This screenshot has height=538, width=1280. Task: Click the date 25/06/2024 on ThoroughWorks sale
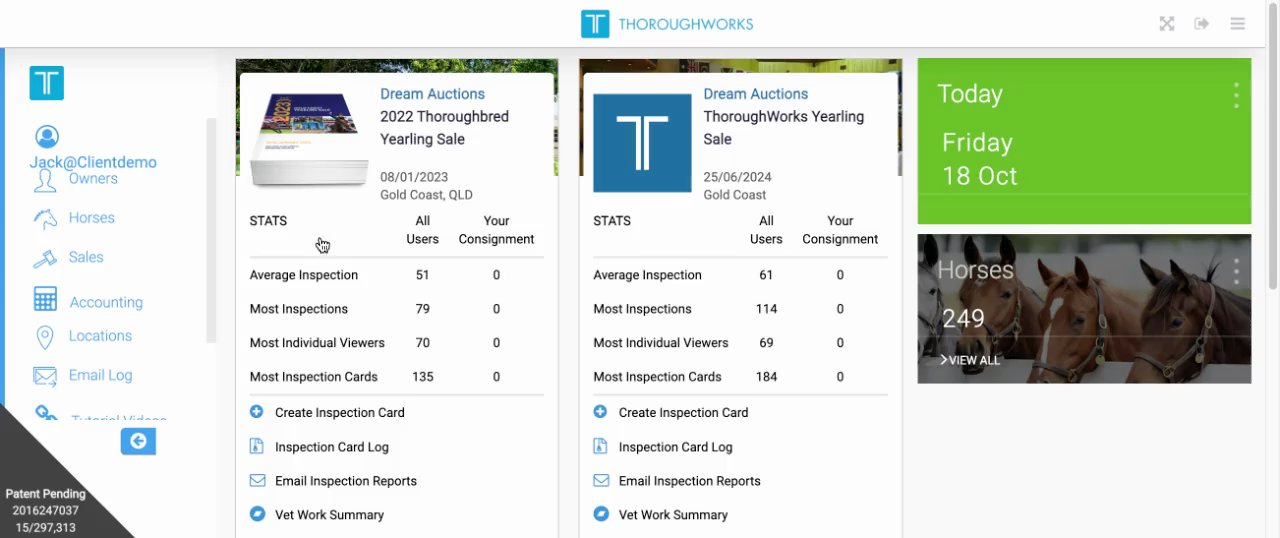(738, 177)
